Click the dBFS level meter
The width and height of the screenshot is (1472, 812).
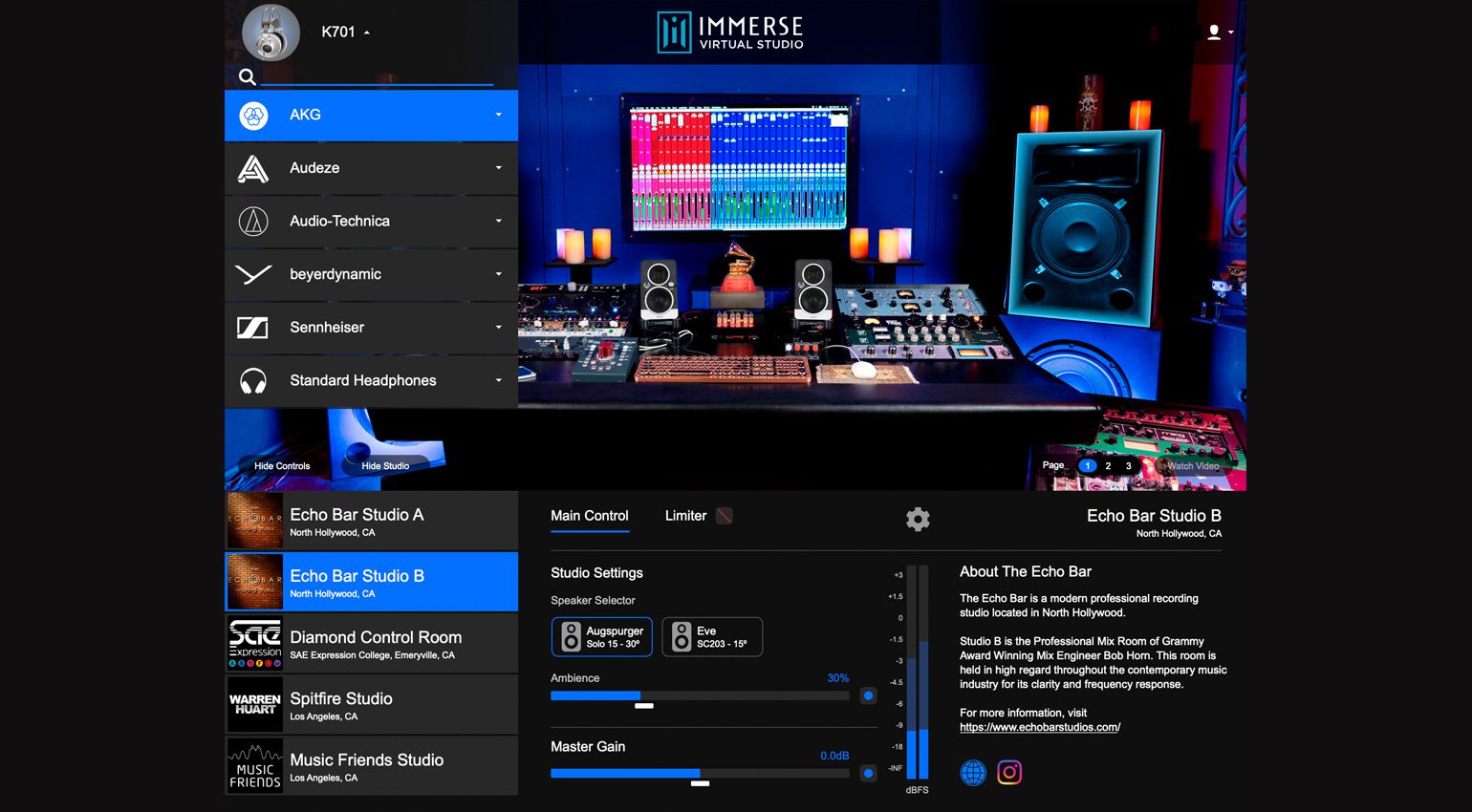click(918, 672)
